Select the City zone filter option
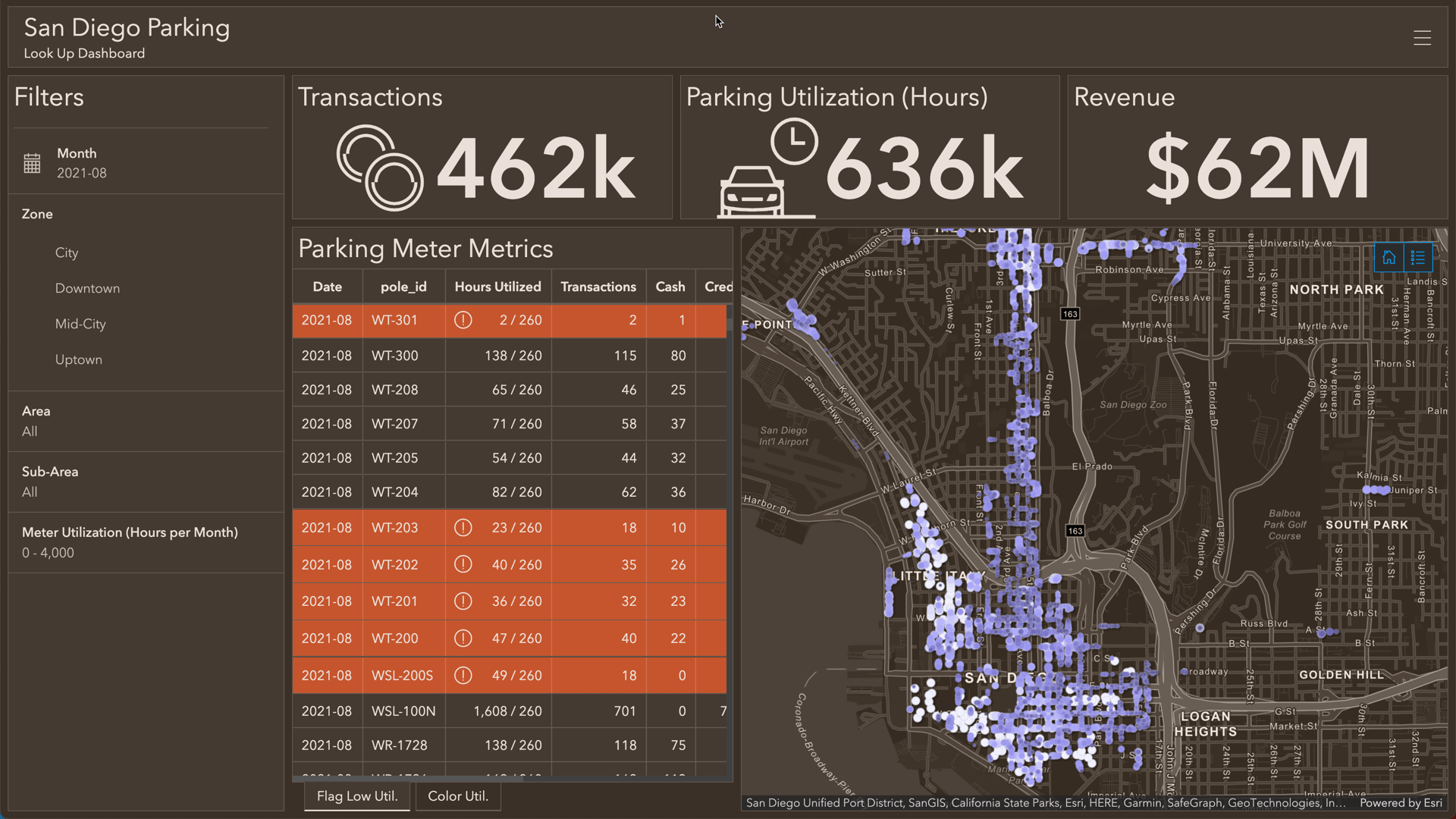The image size is (1456, 819). tap(67, 253)
